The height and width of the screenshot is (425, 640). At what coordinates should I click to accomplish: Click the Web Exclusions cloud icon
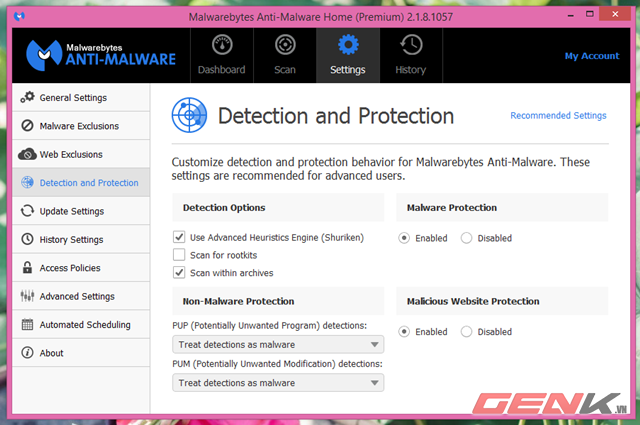point(27,154)
